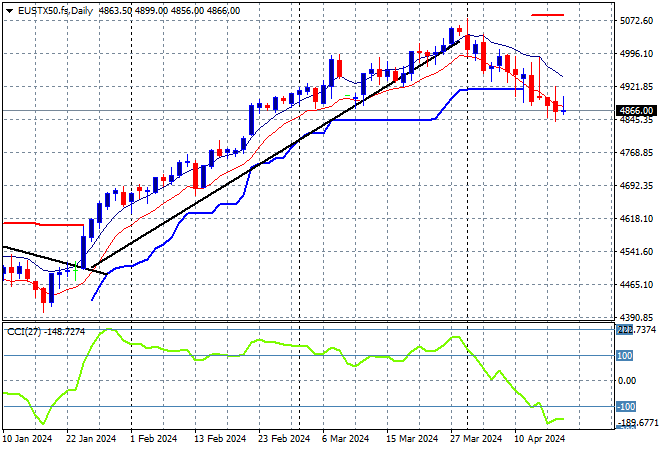Select the short red line near 5072.00
The width and height of the screenshot is (660, 450).
[x=547, y=15]
